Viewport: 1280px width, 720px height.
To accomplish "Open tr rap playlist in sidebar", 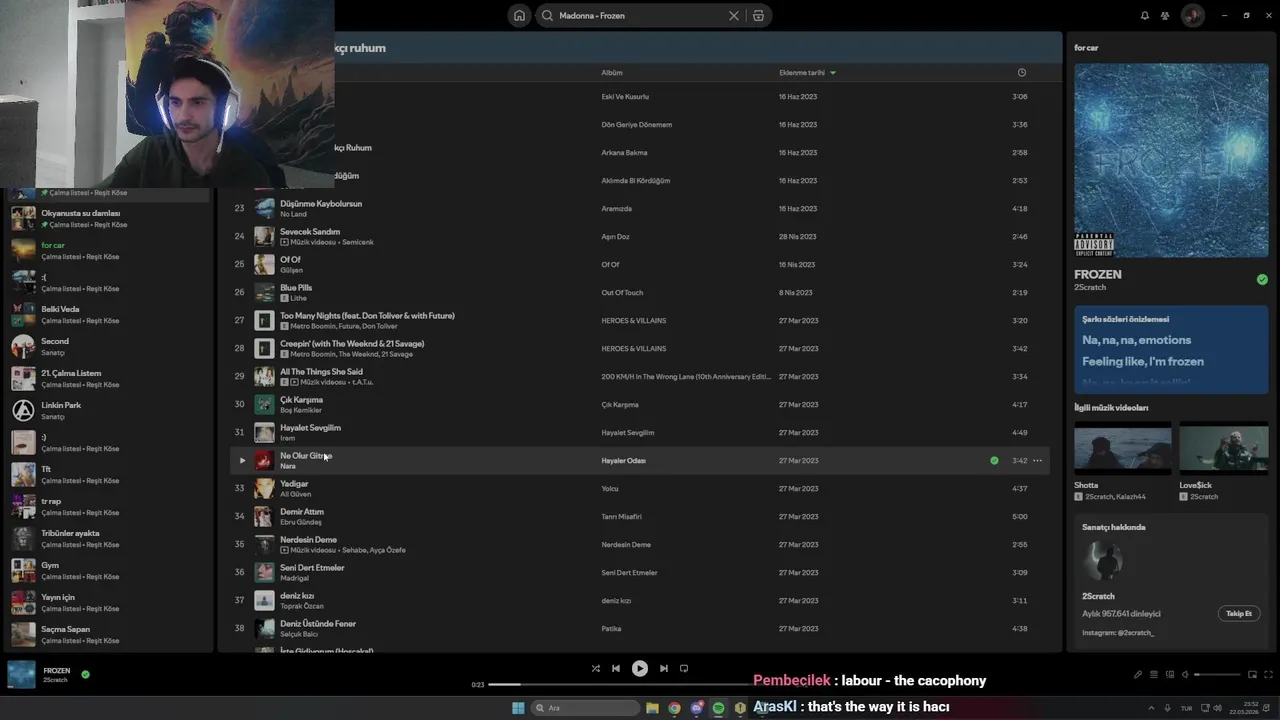I will coord(108,506).
